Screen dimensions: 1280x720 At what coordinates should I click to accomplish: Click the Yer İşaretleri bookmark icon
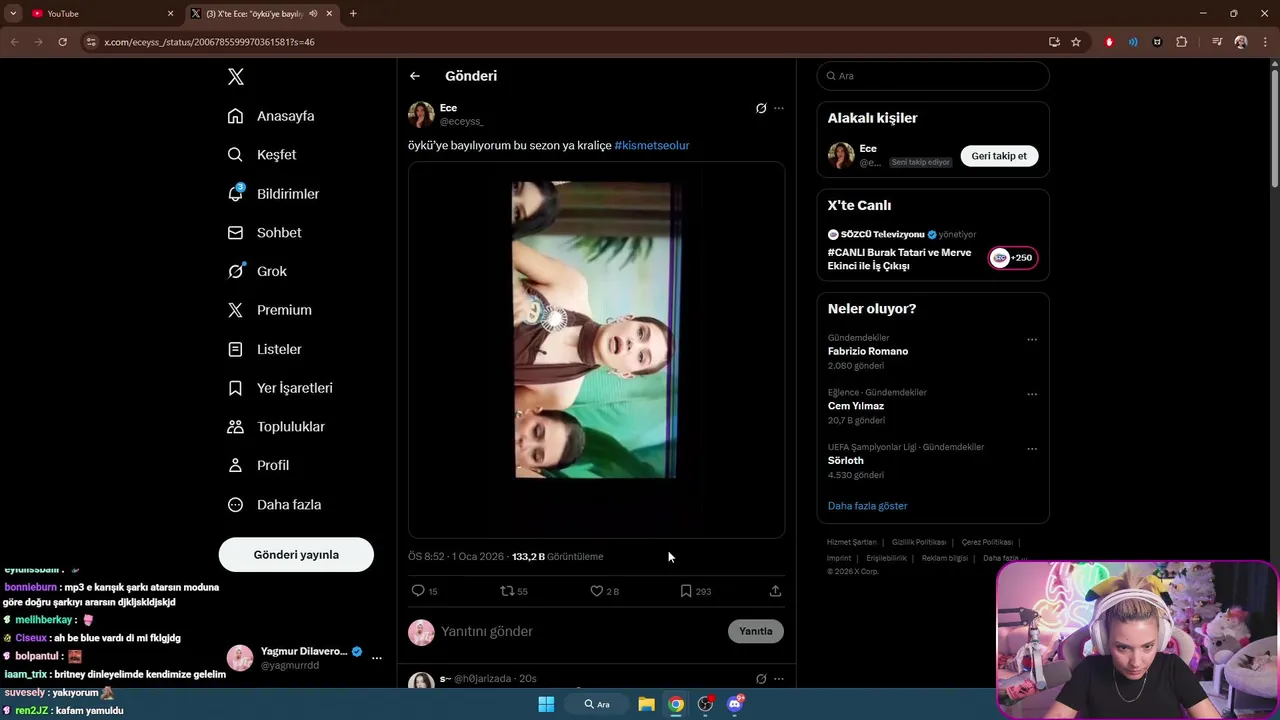point(235,388)
